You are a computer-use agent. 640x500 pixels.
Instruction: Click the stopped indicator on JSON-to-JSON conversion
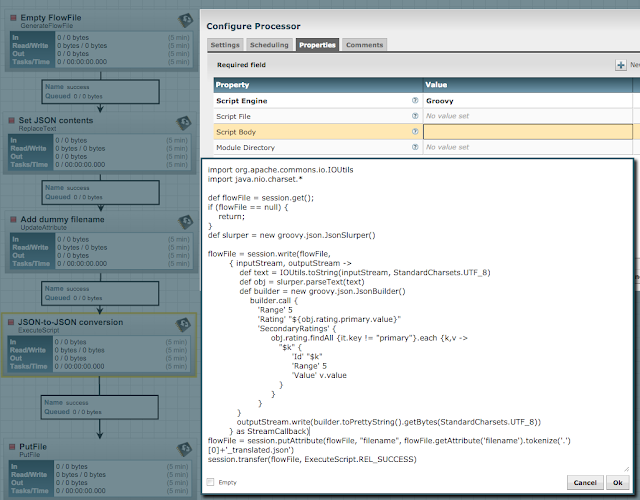click(x=11, y=322)
